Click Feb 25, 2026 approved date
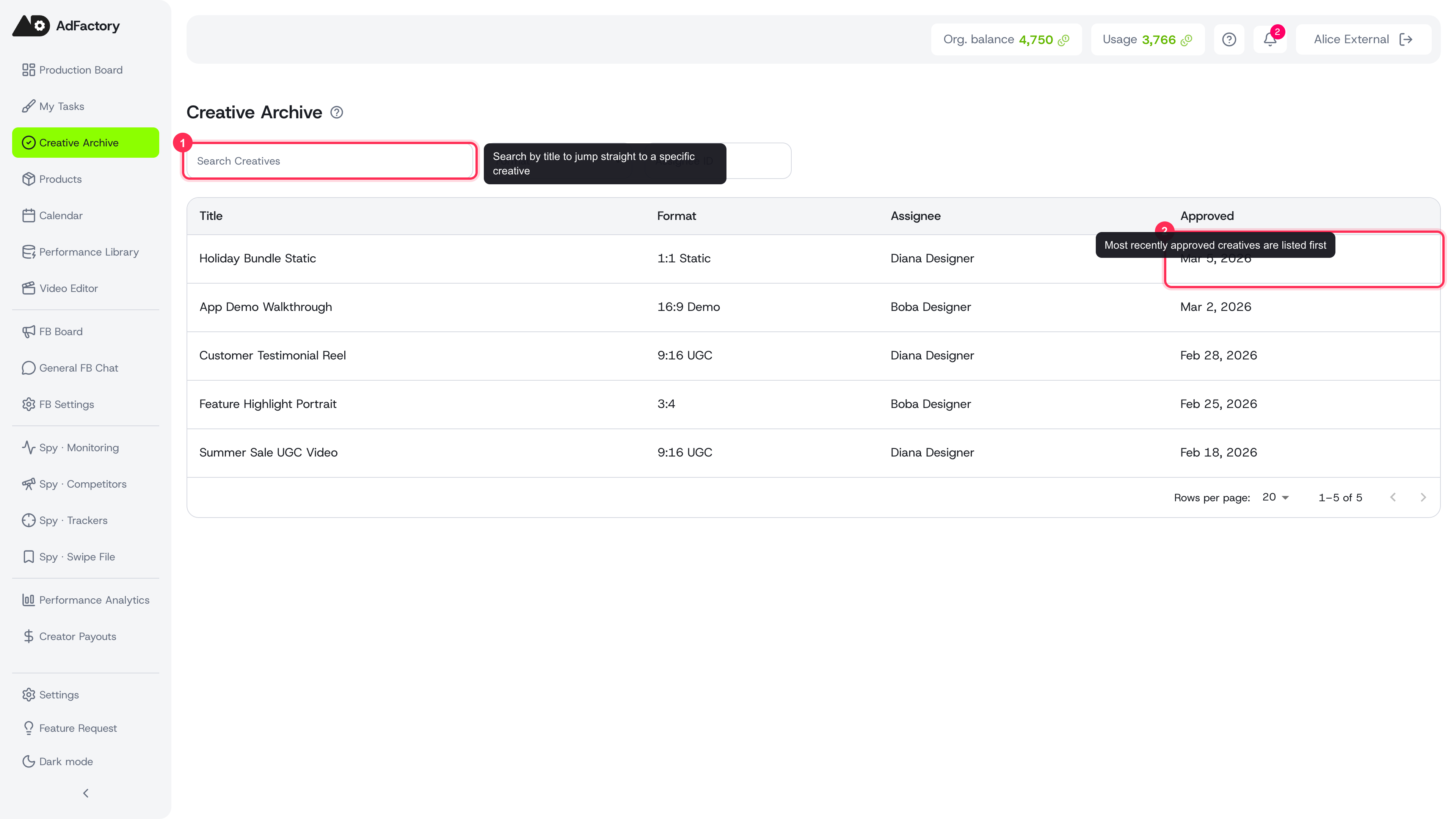Viewport: 1456px width, 819px height. pos(1218,404)
